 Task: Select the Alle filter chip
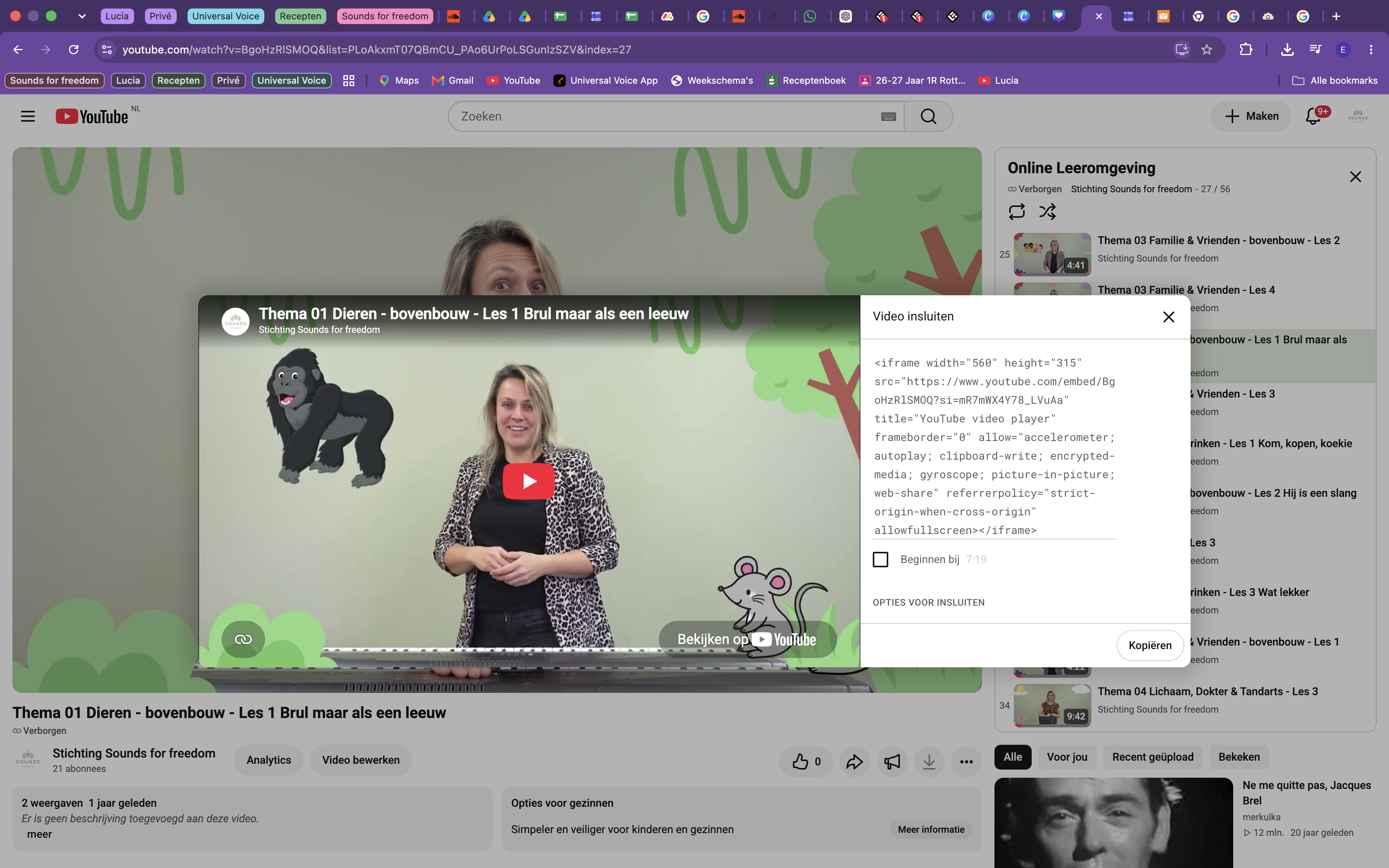1012,757
